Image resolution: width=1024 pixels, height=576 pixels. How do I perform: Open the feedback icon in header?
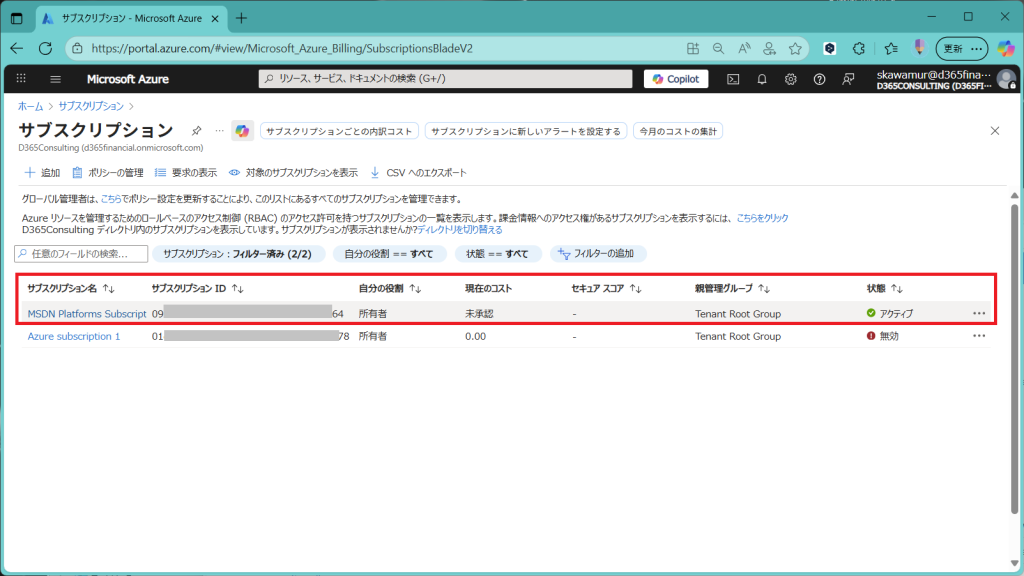point(849,79)
